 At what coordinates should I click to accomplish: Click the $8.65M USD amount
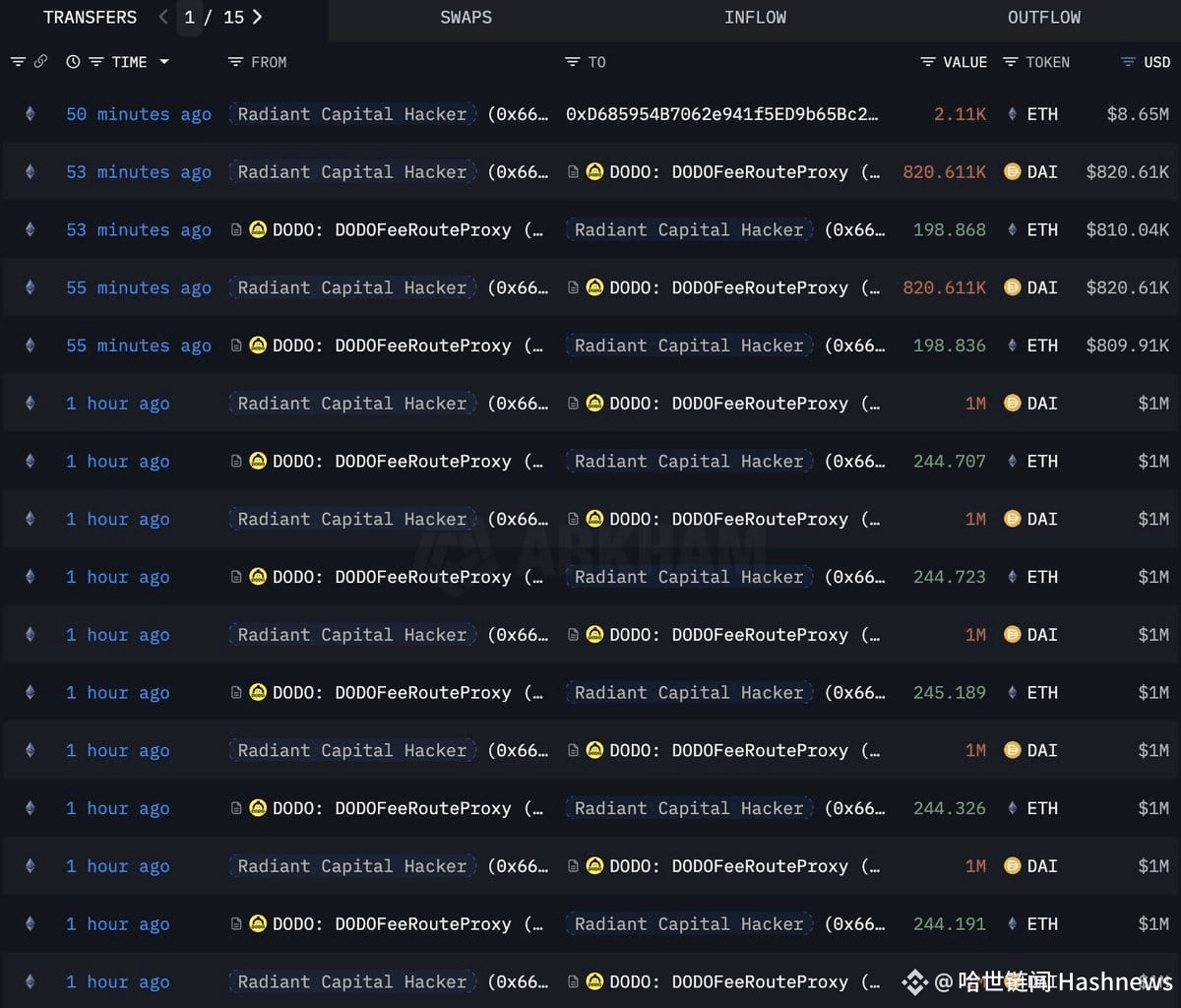click(1138, 114)
